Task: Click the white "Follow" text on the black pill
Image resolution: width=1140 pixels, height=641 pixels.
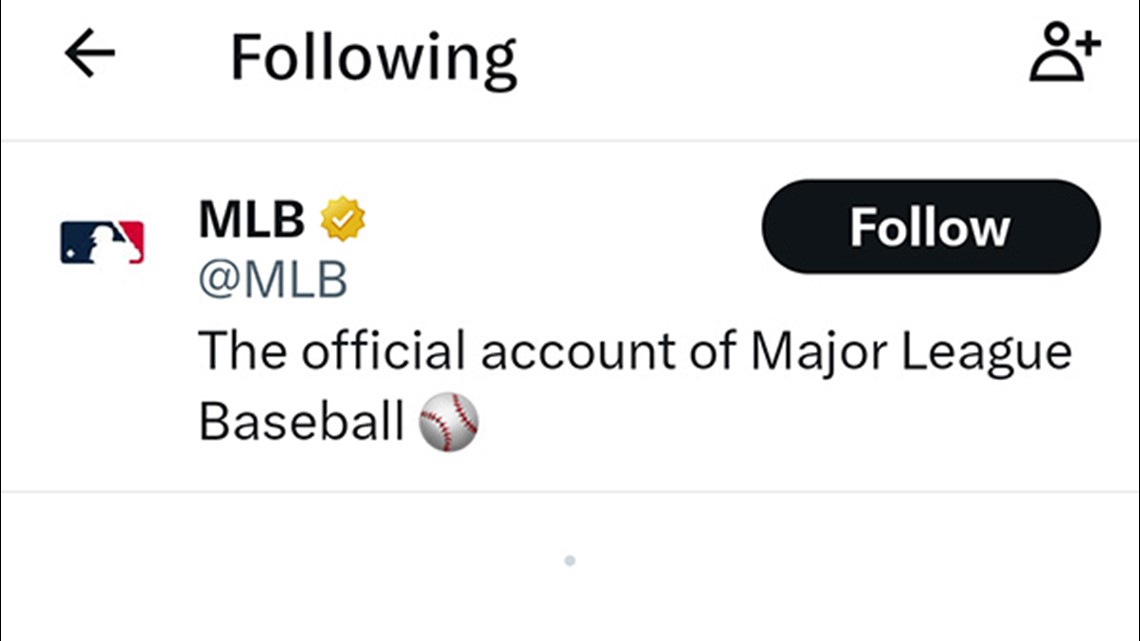Action: 930,228
